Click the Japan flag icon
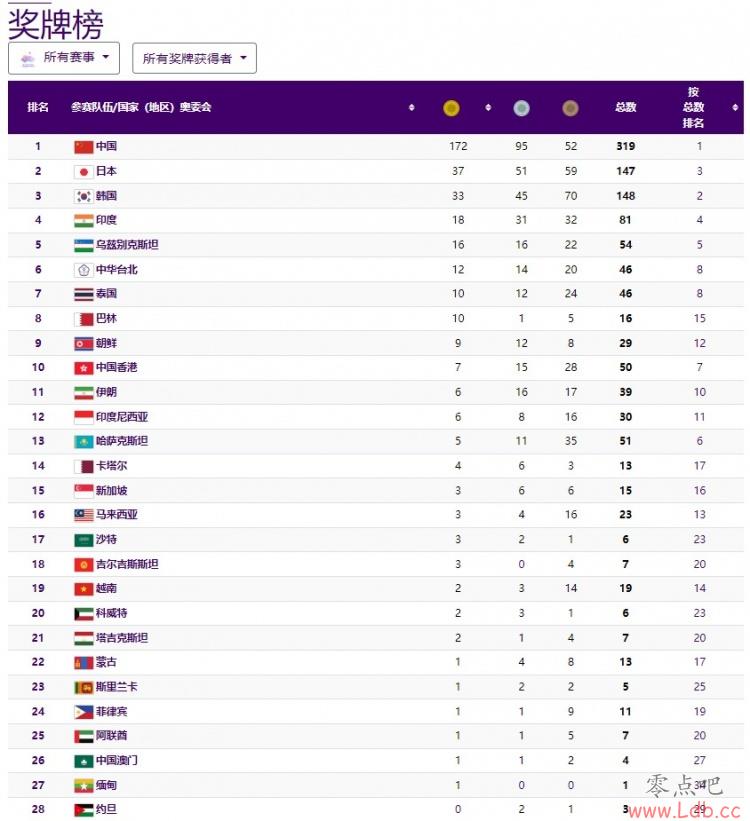This screenshot has width=750, height=821. (x=84, y=172)
